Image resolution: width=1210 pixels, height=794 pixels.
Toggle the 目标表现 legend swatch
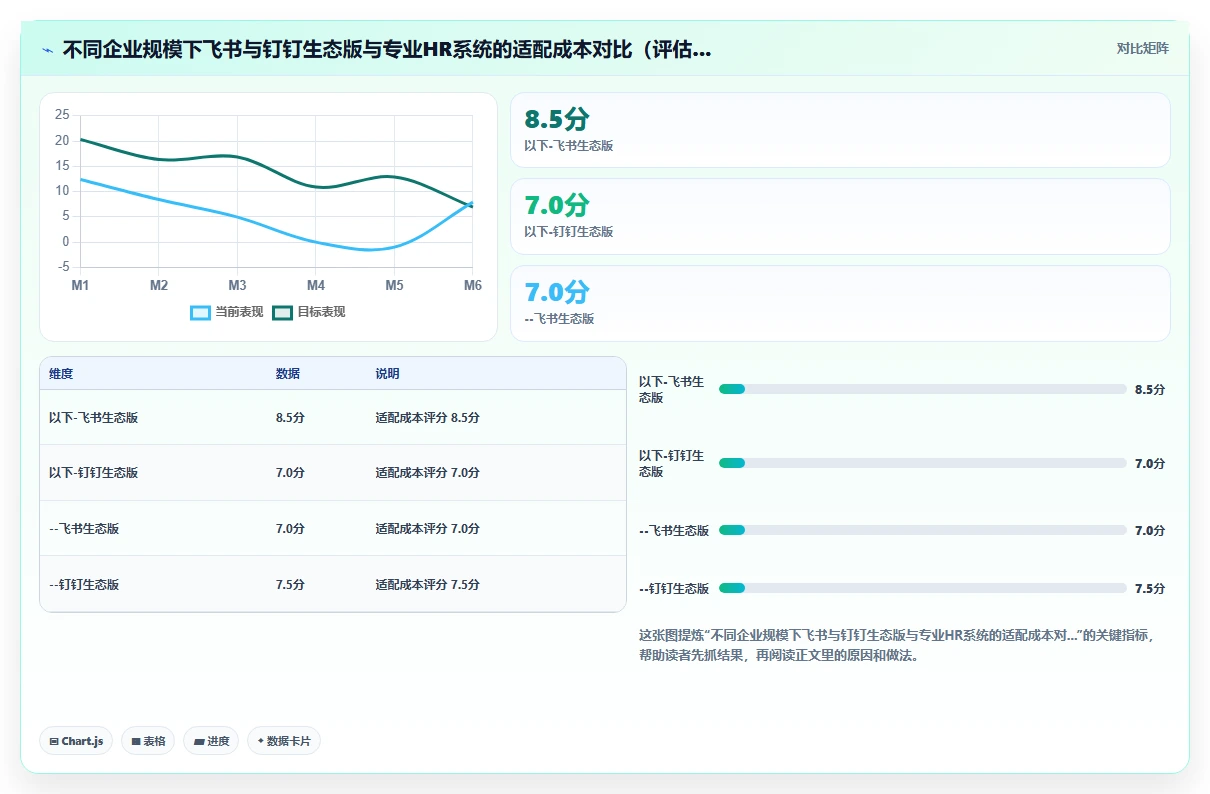[x=282, y=312]
